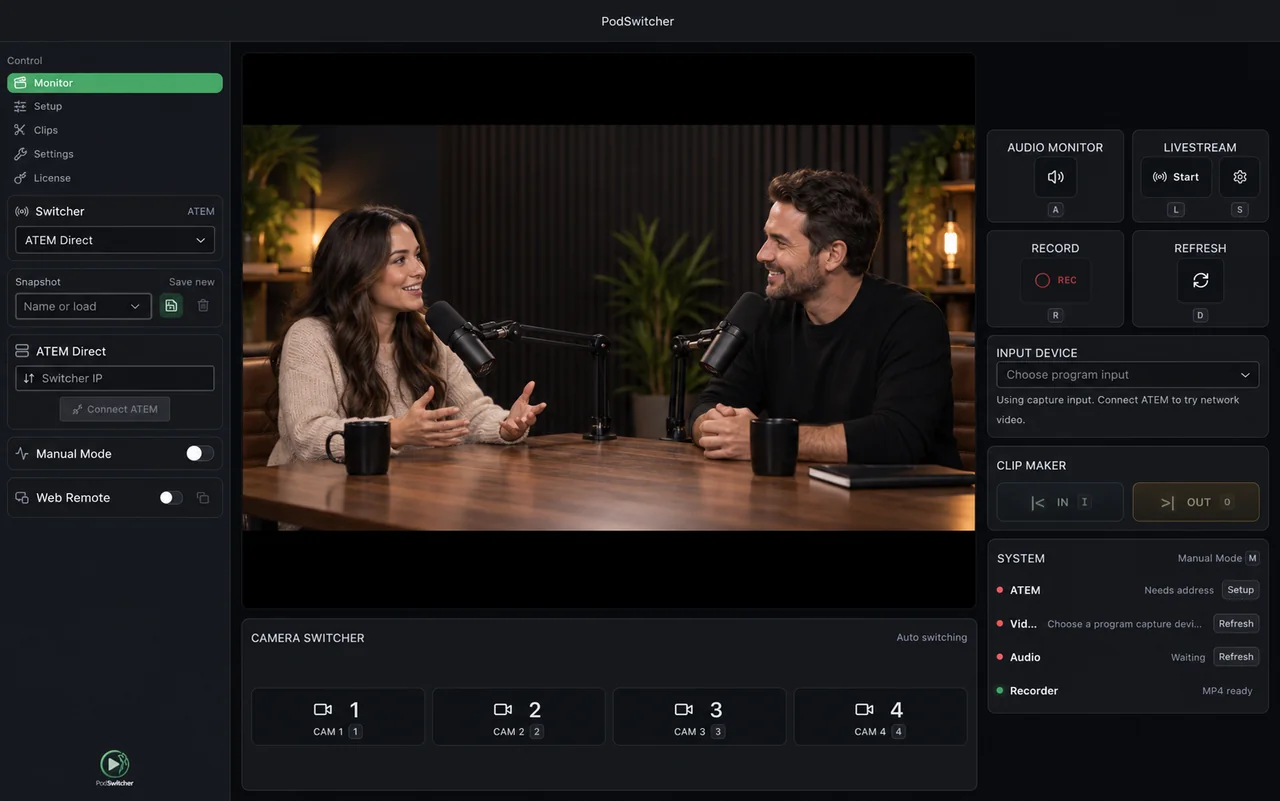Click Refresh in the Audio system row
The width and height of the screenshot is (1280, 801).
pyautogui.click(x=1236, y=657)
